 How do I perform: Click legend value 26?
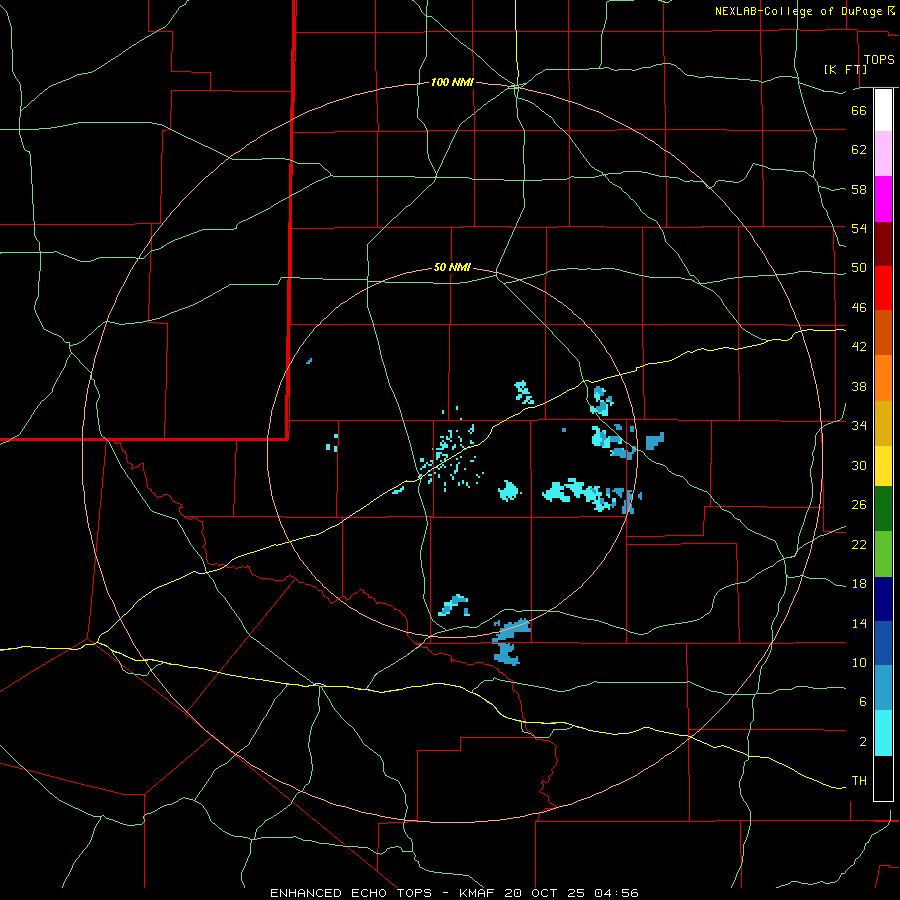[x=859, y=505]
